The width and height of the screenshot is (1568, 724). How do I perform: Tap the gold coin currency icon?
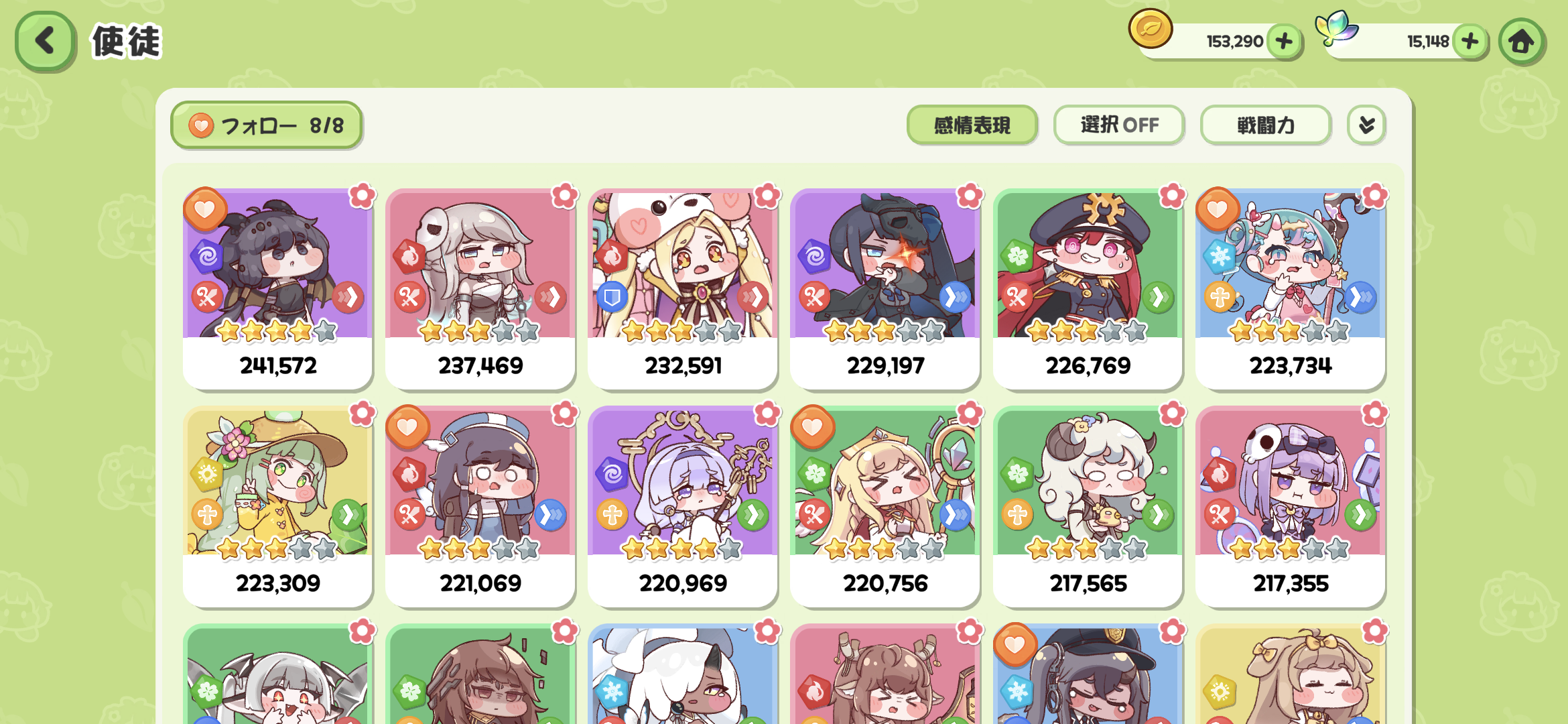1150,29
